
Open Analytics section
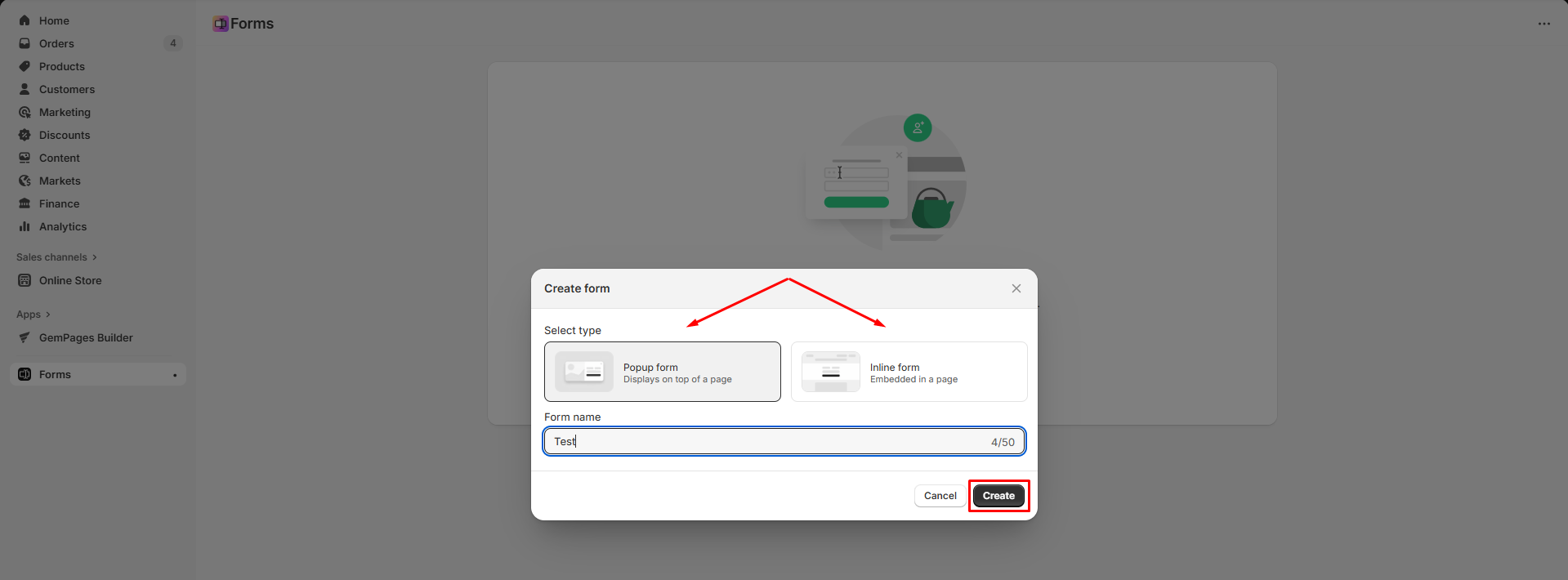pos(98,226)
